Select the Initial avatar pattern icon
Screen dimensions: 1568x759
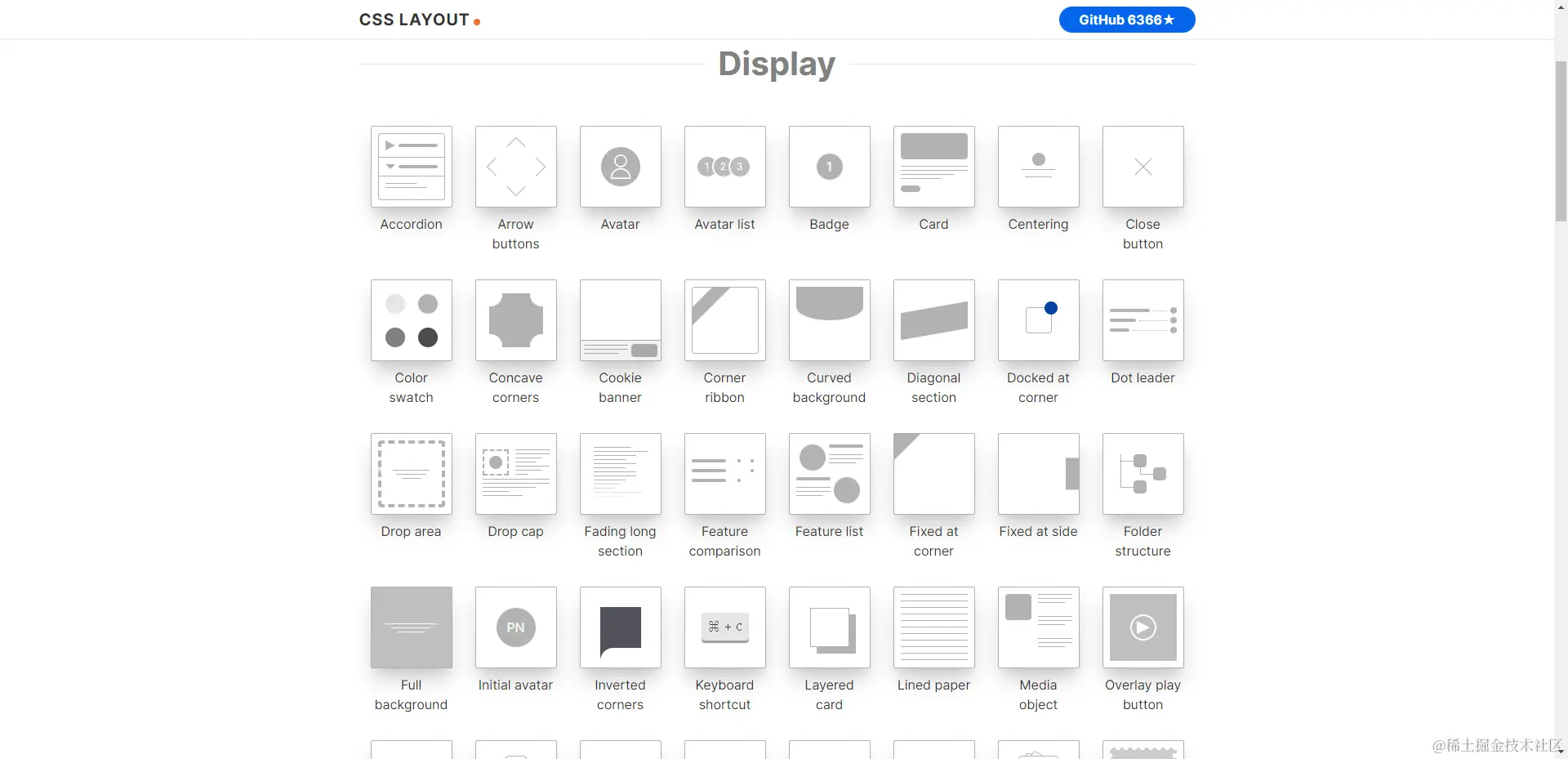click(516, 627)
